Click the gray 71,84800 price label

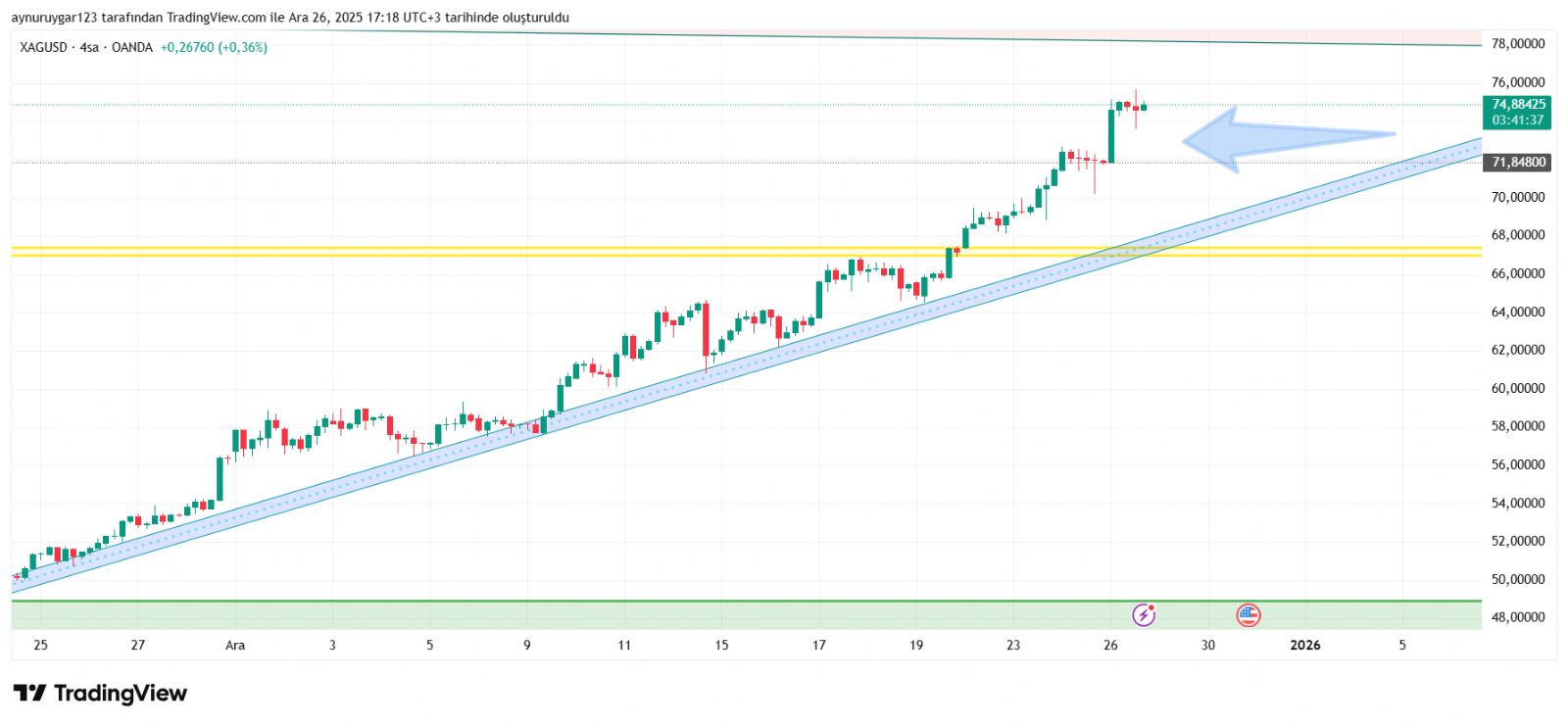(1517, 163)
